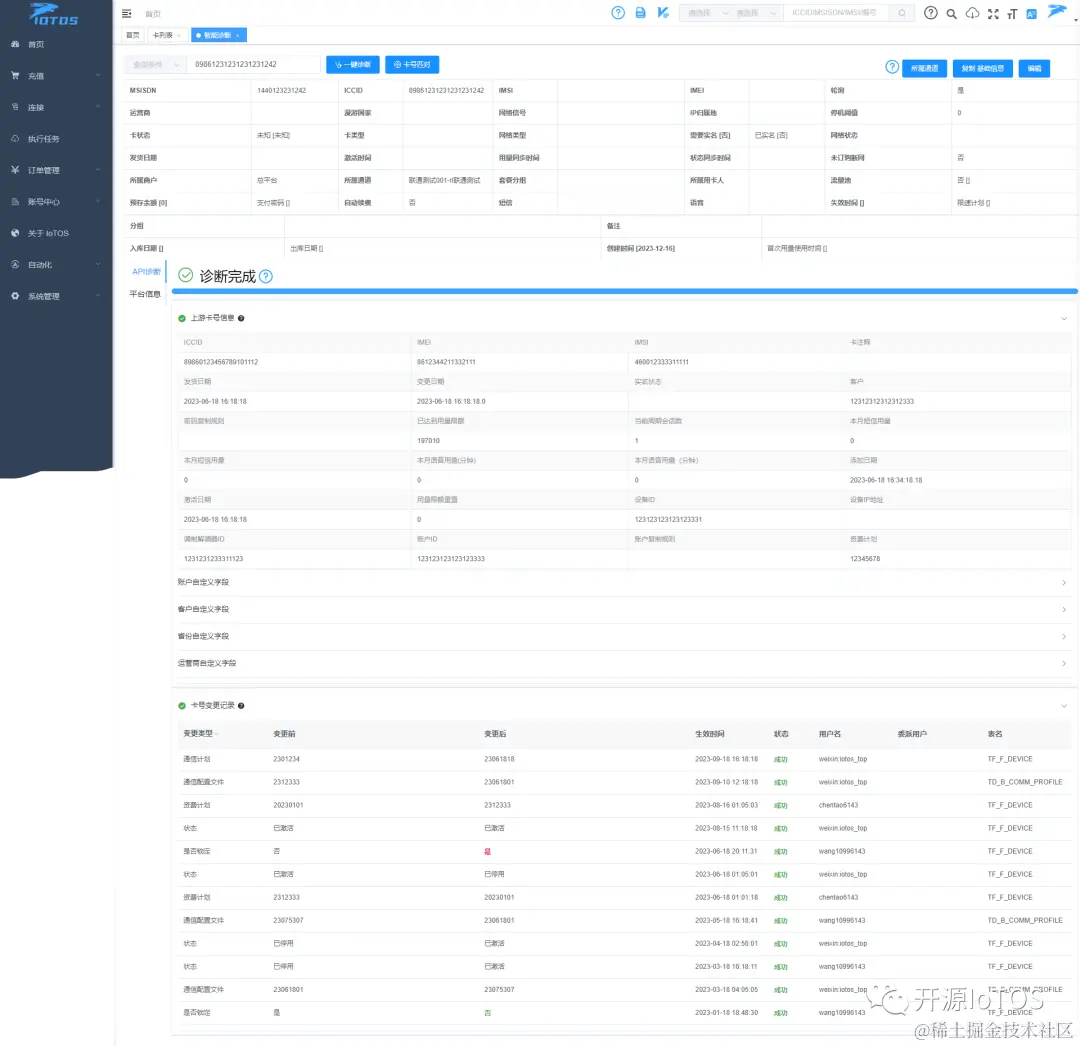
Task: Click the red 是 in 是否锁定 row
Action: point(488,852)
